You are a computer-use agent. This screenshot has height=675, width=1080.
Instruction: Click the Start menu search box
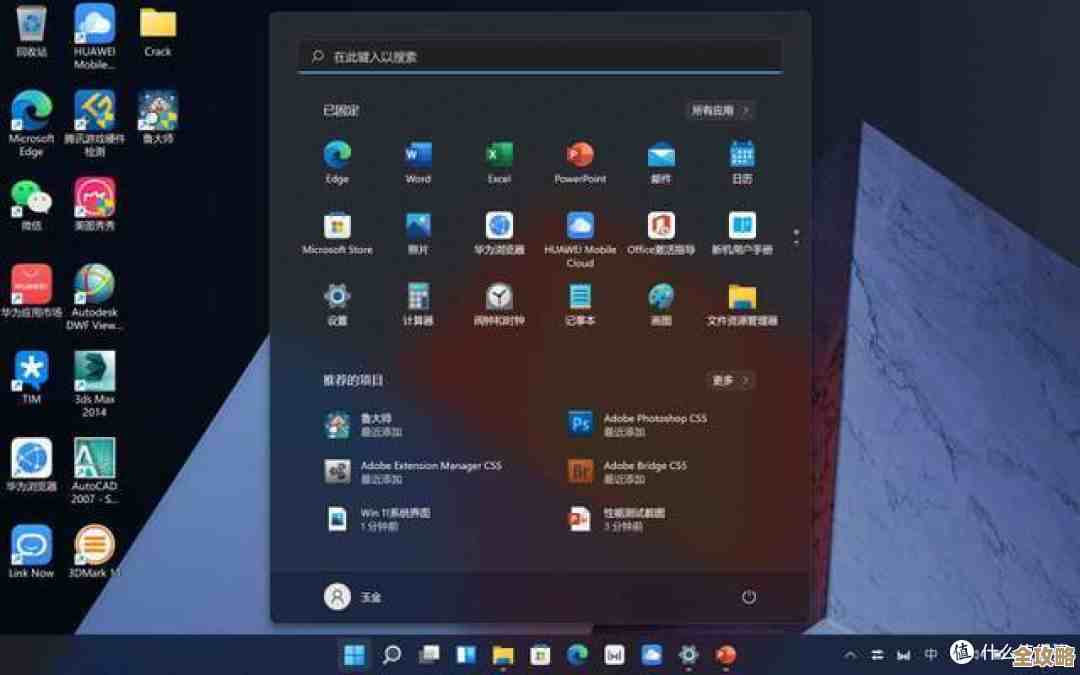point(540,57)
